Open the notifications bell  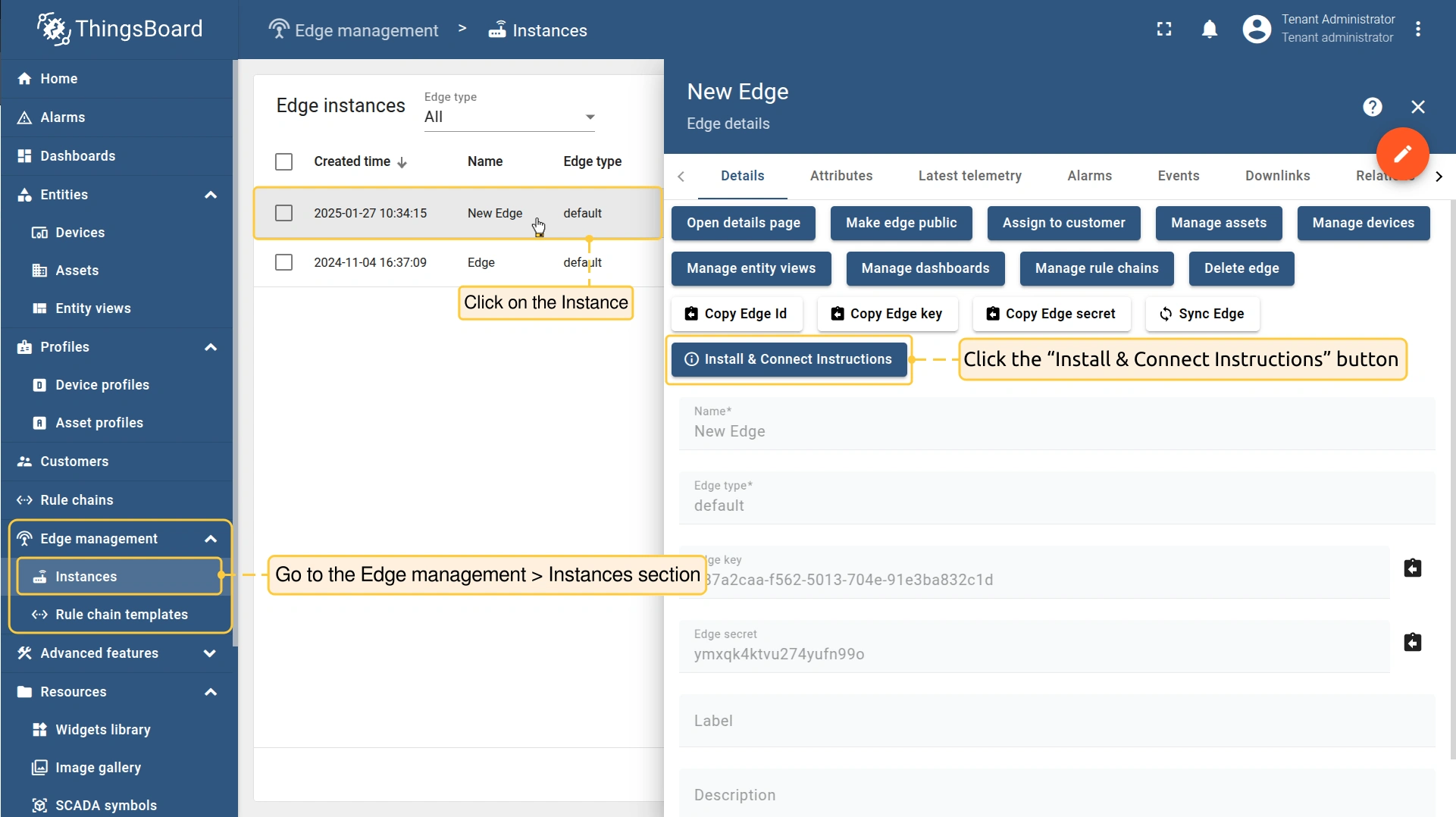1210,30
